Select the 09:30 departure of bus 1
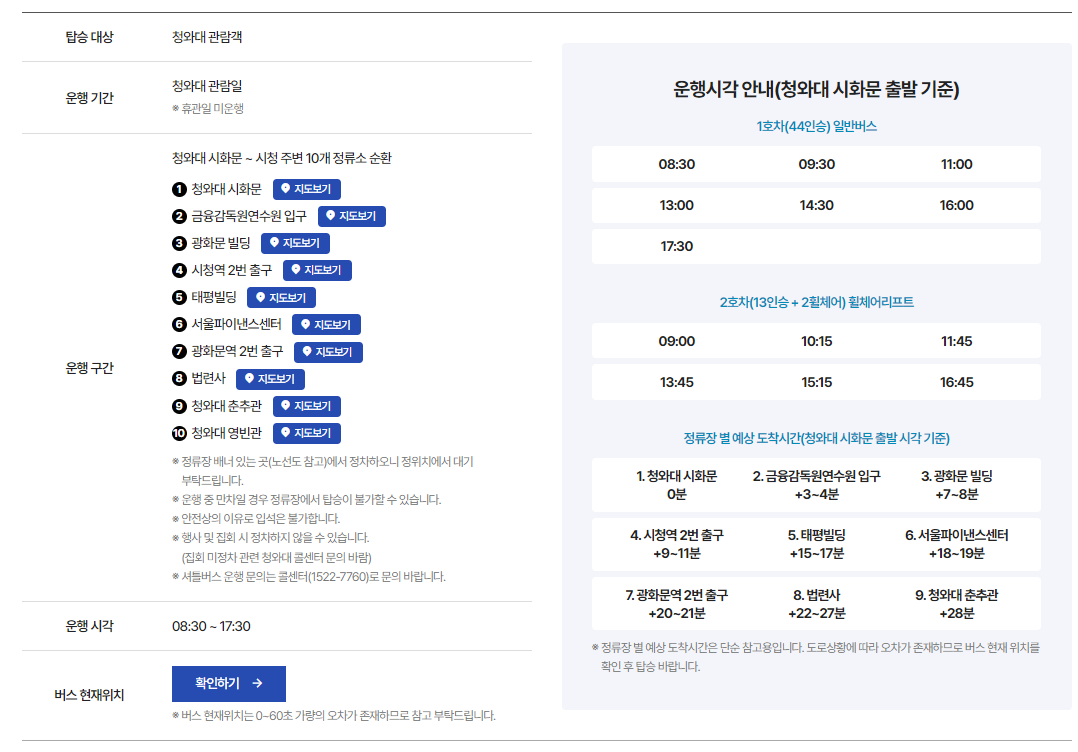1078x752 pixels. coord(816,164)
